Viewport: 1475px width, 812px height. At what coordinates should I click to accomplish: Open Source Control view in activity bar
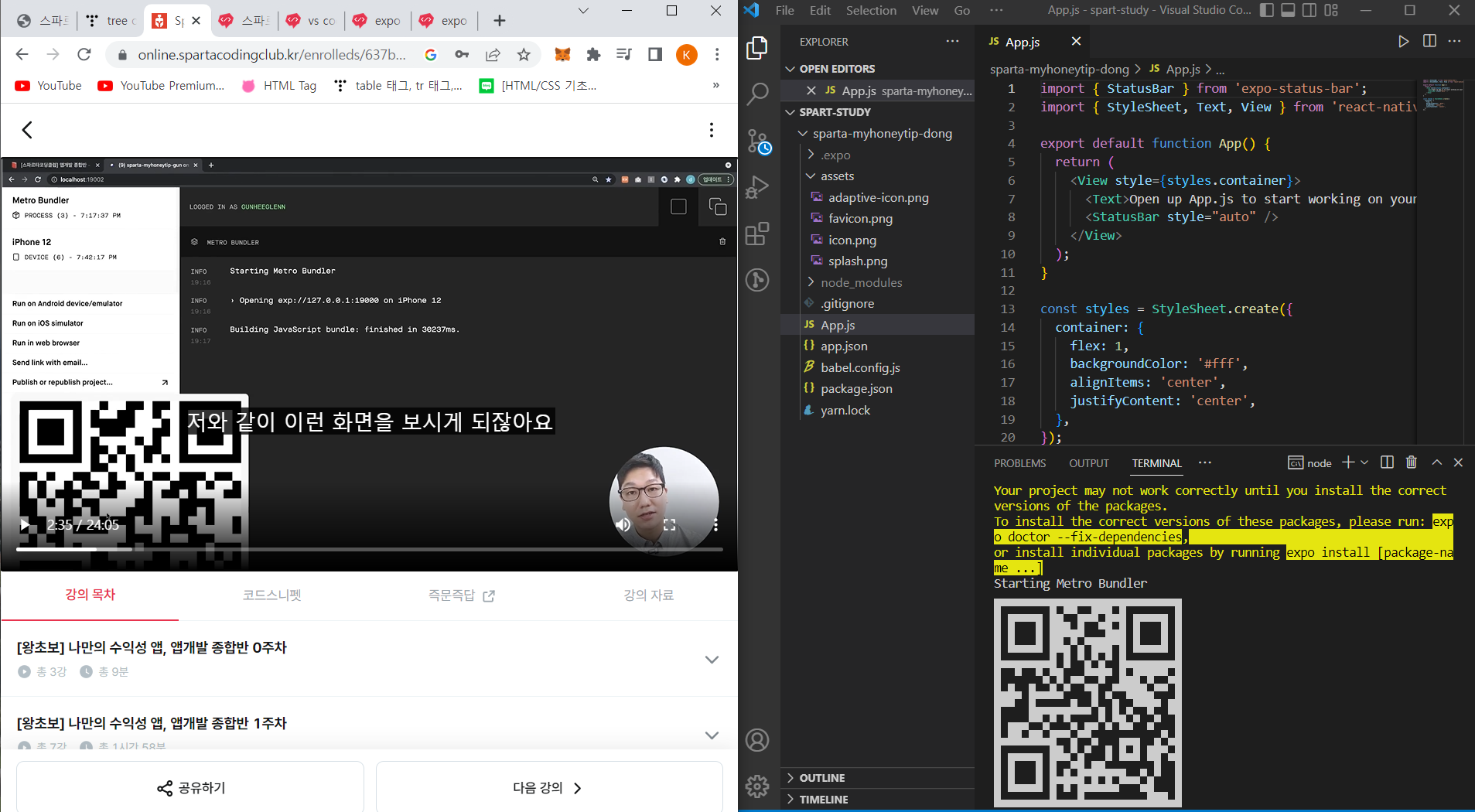(x=758, y=141)
